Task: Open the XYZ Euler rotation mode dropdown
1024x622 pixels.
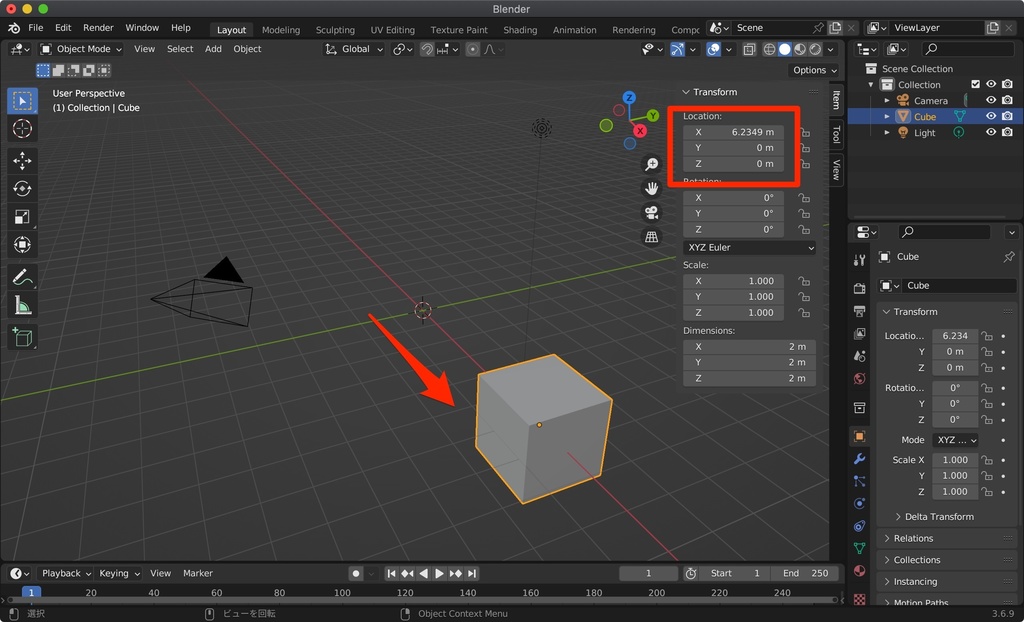Action: [749, 247]
